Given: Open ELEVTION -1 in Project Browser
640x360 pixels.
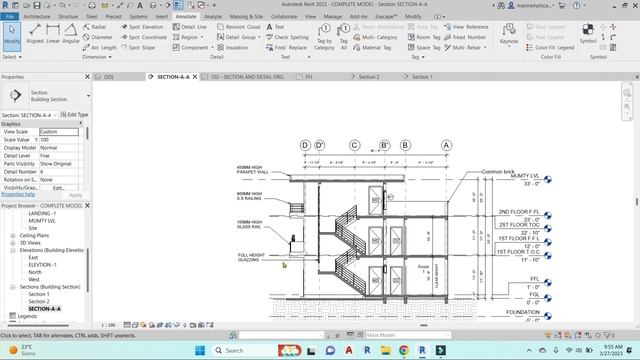Looking at the screenshot, I should 42,265.
